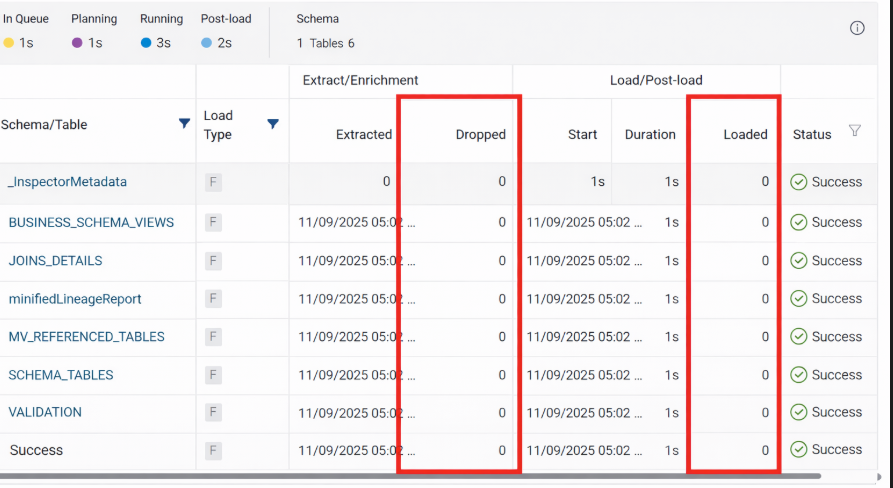Image resolution: width=893 pixels, height=488 pixels.
Task: Click the full load badge for BUSINESS_SCHEMA_VIEWS
Action: (x=213, y=222)
